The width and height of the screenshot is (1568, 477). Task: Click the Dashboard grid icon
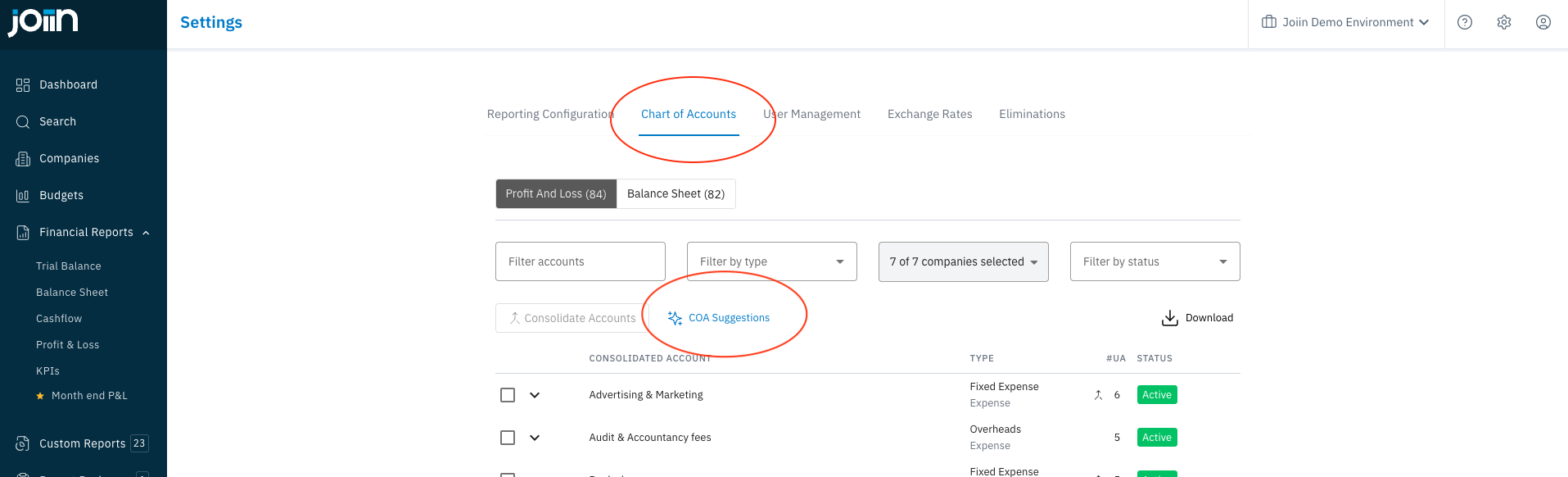[x=23, y=84]
